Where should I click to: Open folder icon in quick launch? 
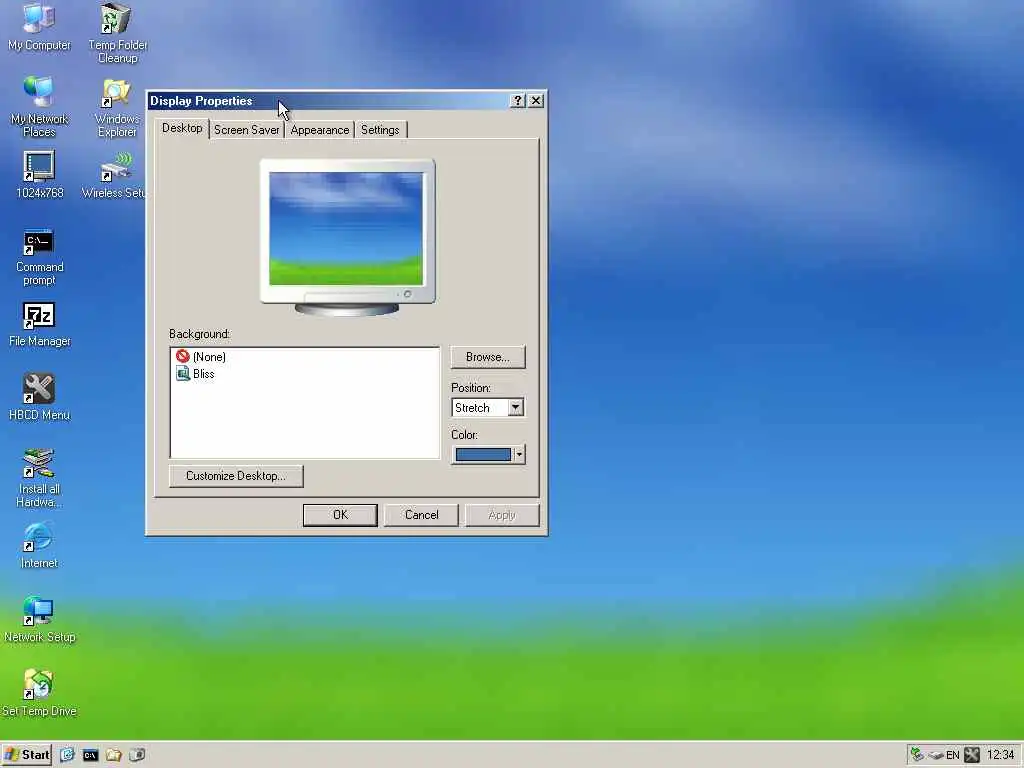(x=114, y=755)
